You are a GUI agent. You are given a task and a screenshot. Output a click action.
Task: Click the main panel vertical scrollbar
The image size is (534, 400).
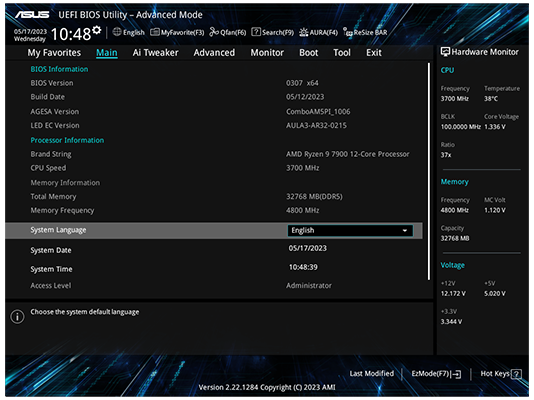[428, 171]
